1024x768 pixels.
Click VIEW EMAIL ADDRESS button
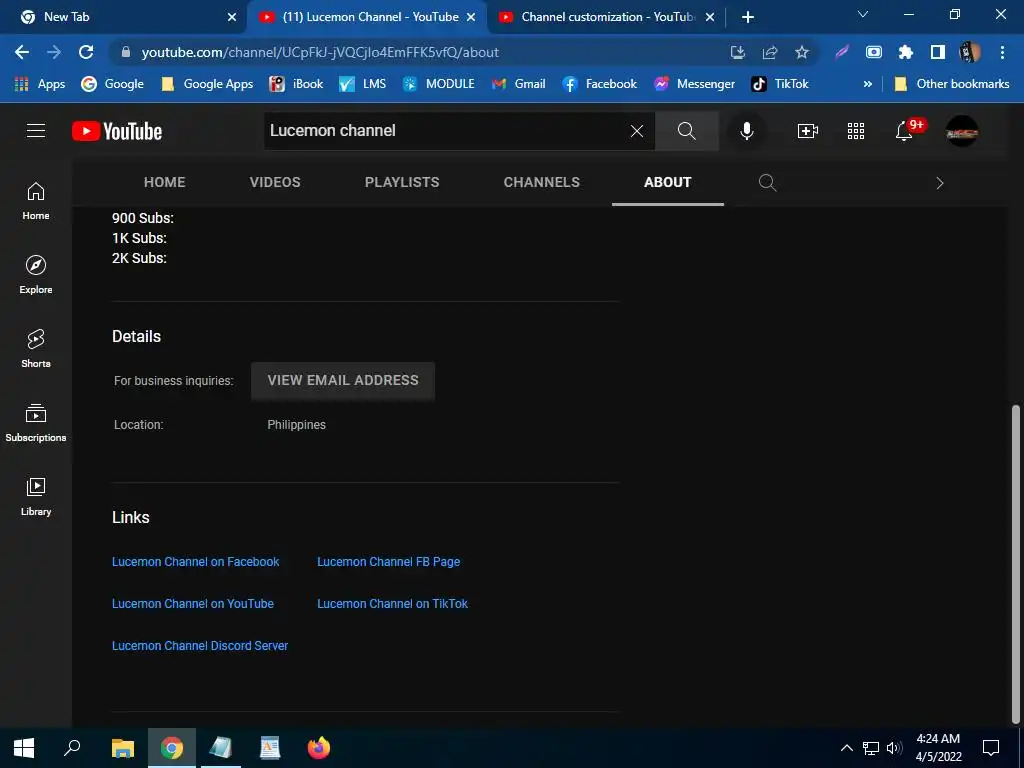point(343,381)
